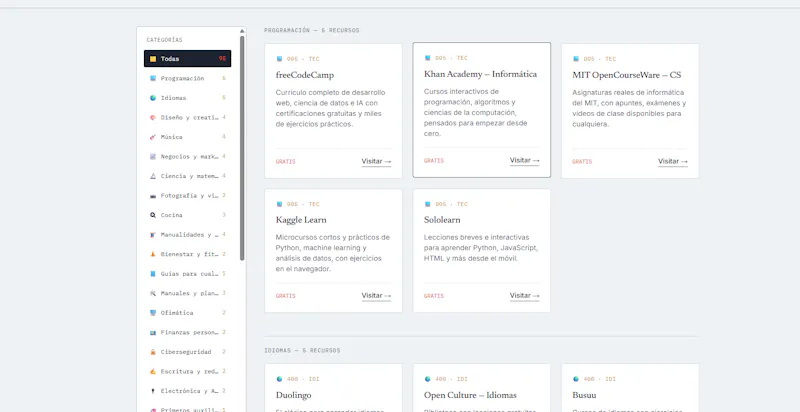Click the 400 · IDI code on the Duolingo card

point(303,379)
